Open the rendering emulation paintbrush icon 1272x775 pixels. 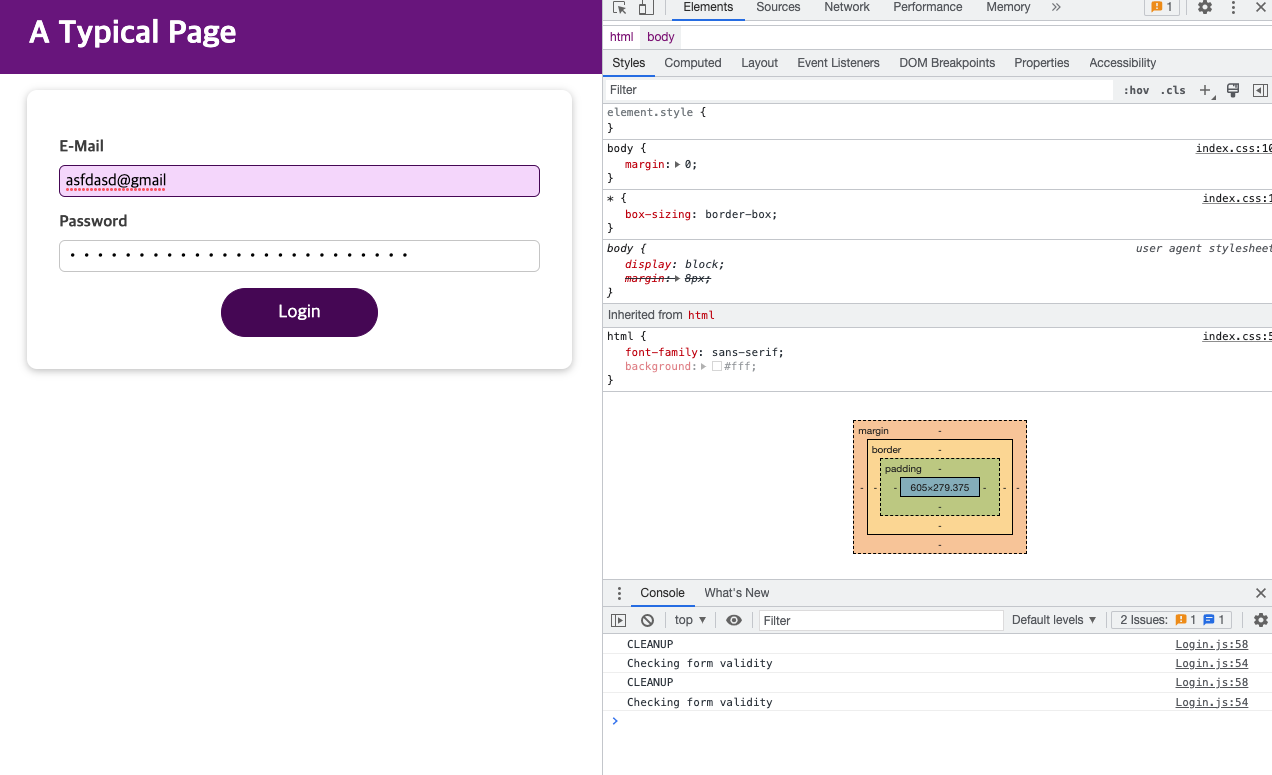tap(1233, 90)
